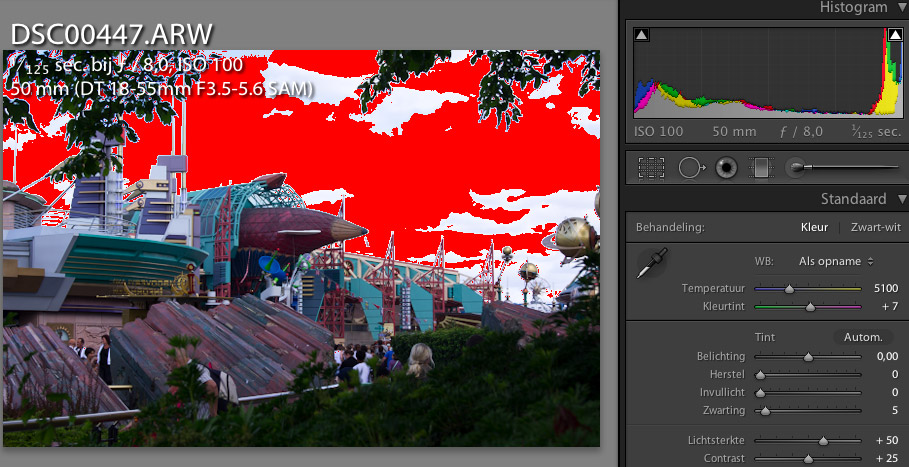Switch the treatment to Zwart-wit

click(875, 227)
